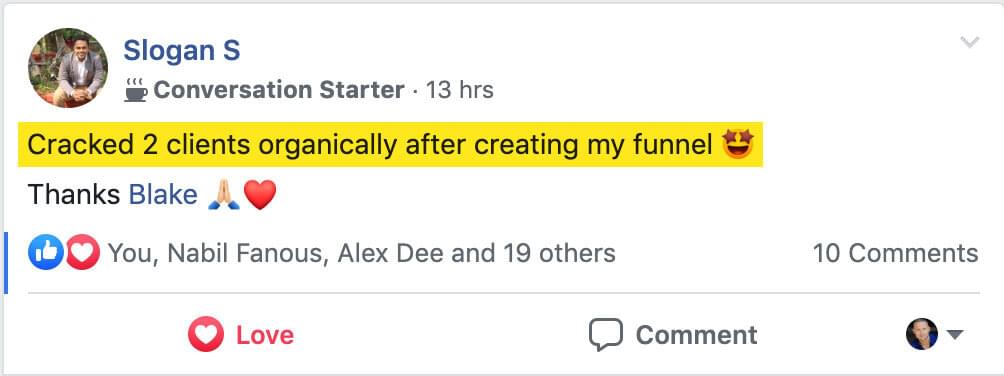
Task: Open post options chevron at top right
Action: [970, 43]
